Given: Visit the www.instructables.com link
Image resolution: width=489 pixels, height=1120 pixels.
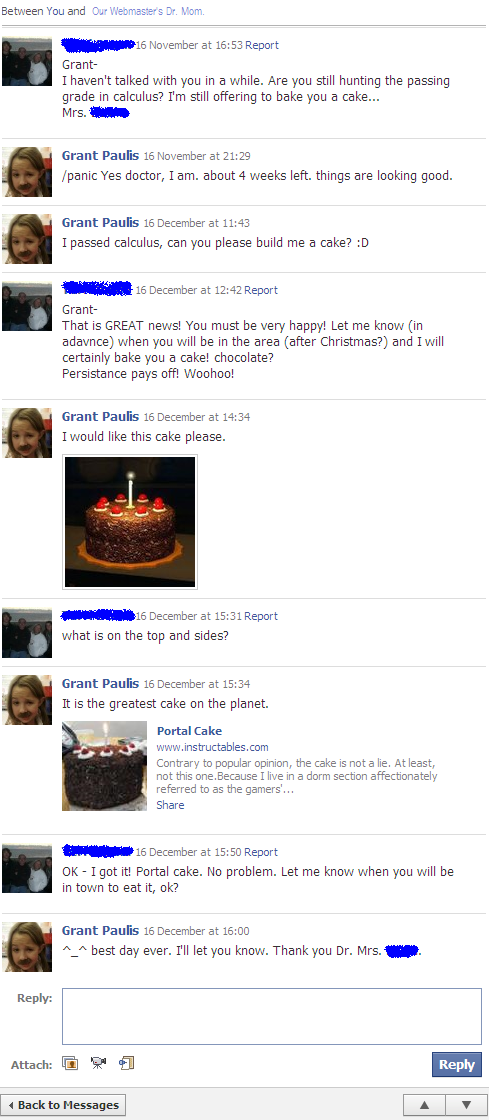Looking at the screenshot, I should click(x=213, y=747).
